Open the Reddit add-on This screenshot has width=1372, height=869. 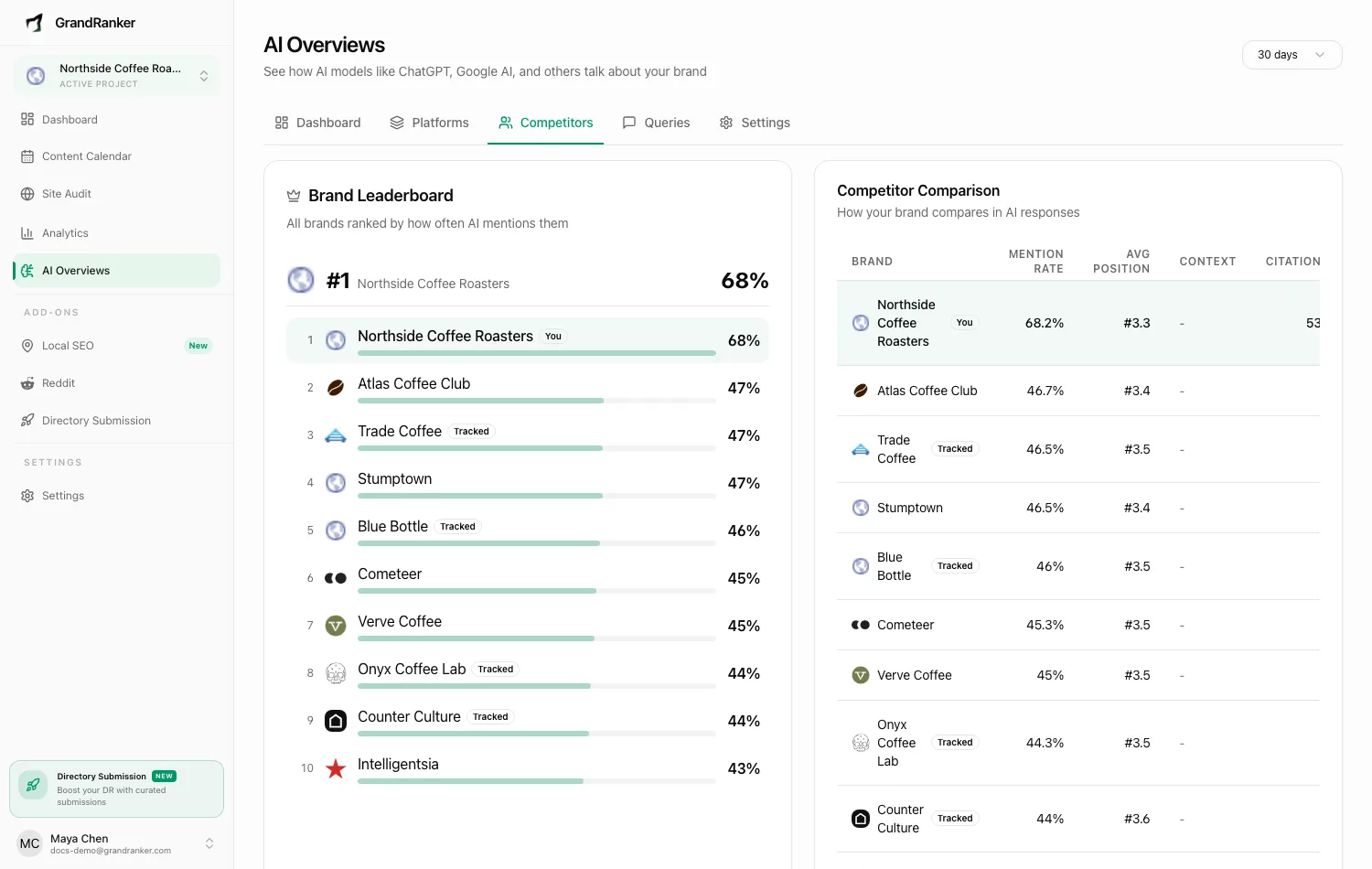pyautogui.click(x=116, y=383)
